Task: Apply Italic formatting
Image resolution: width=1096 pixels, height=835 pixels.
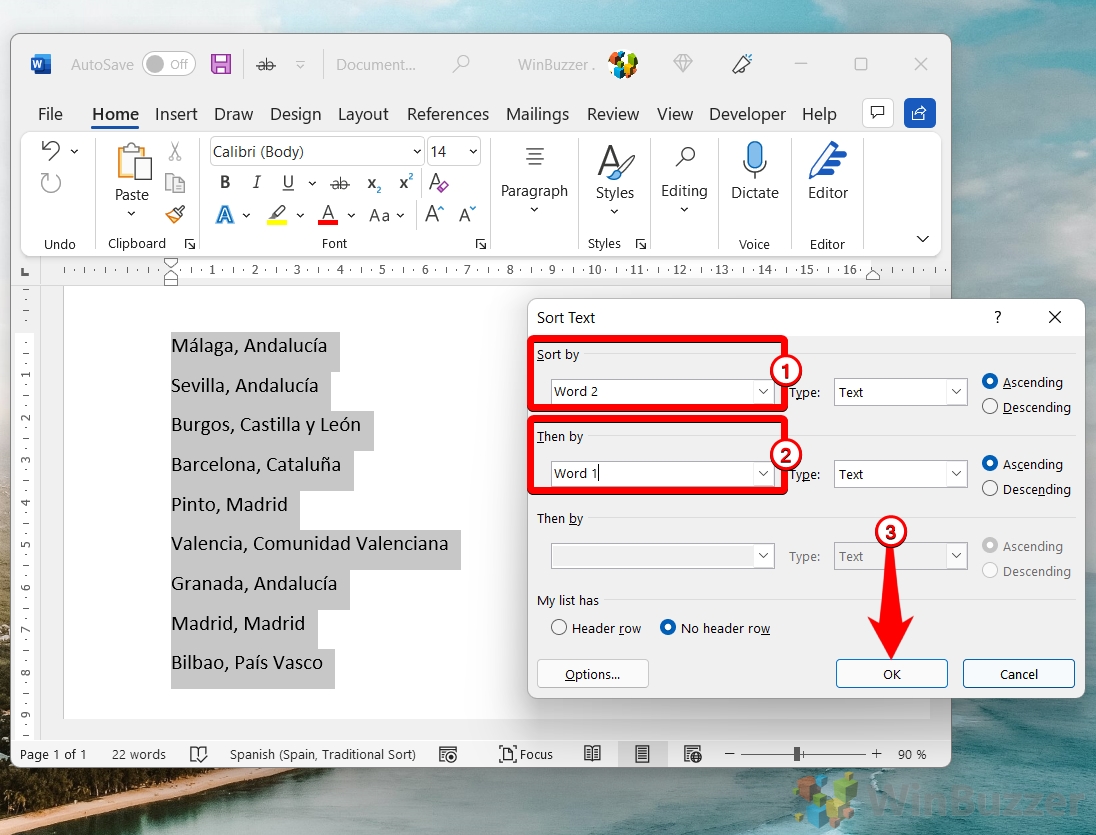Action: click(257, 183)
